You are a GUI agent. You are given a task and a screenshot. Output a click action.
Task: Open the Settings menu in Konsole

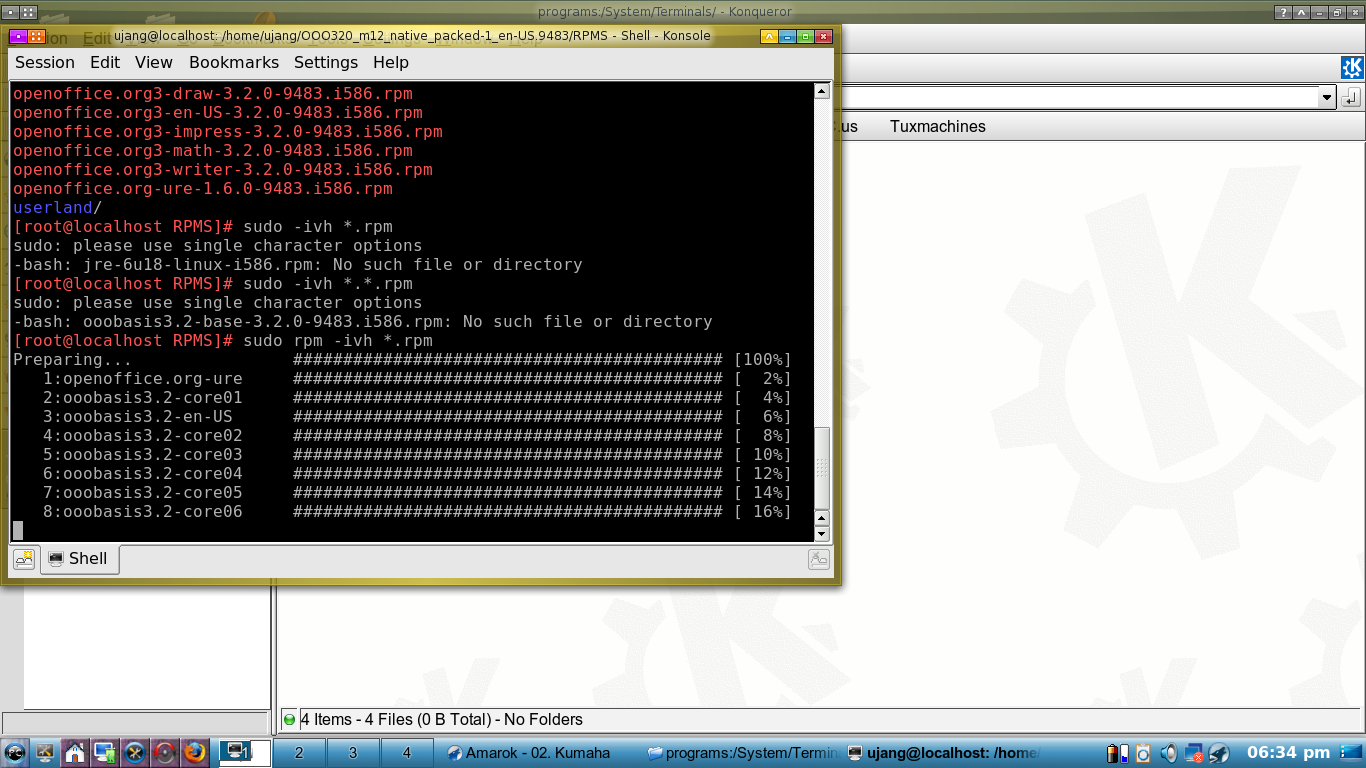pos(326,62)
